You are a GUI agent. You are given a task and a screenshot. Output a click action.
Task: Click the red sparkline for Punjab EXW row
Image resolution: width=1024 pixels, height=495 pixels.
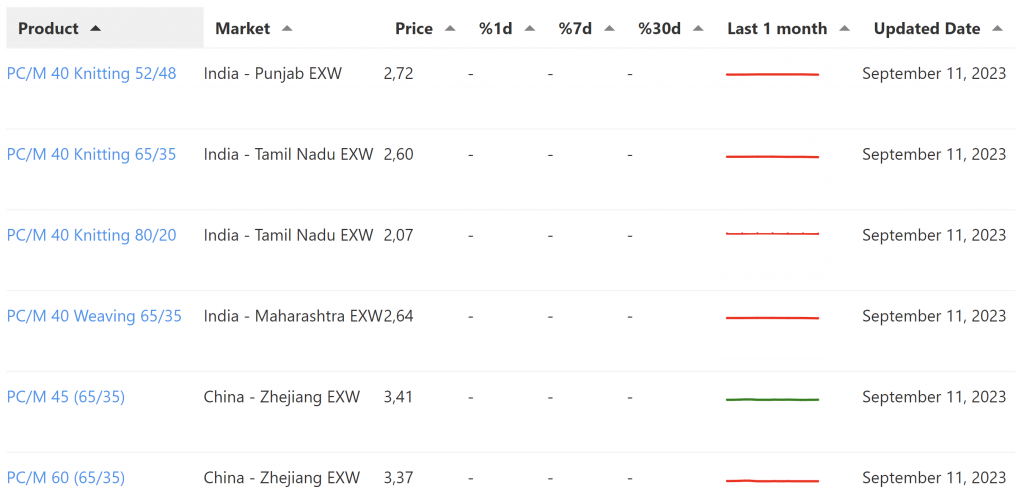click(x=772, y=75)
